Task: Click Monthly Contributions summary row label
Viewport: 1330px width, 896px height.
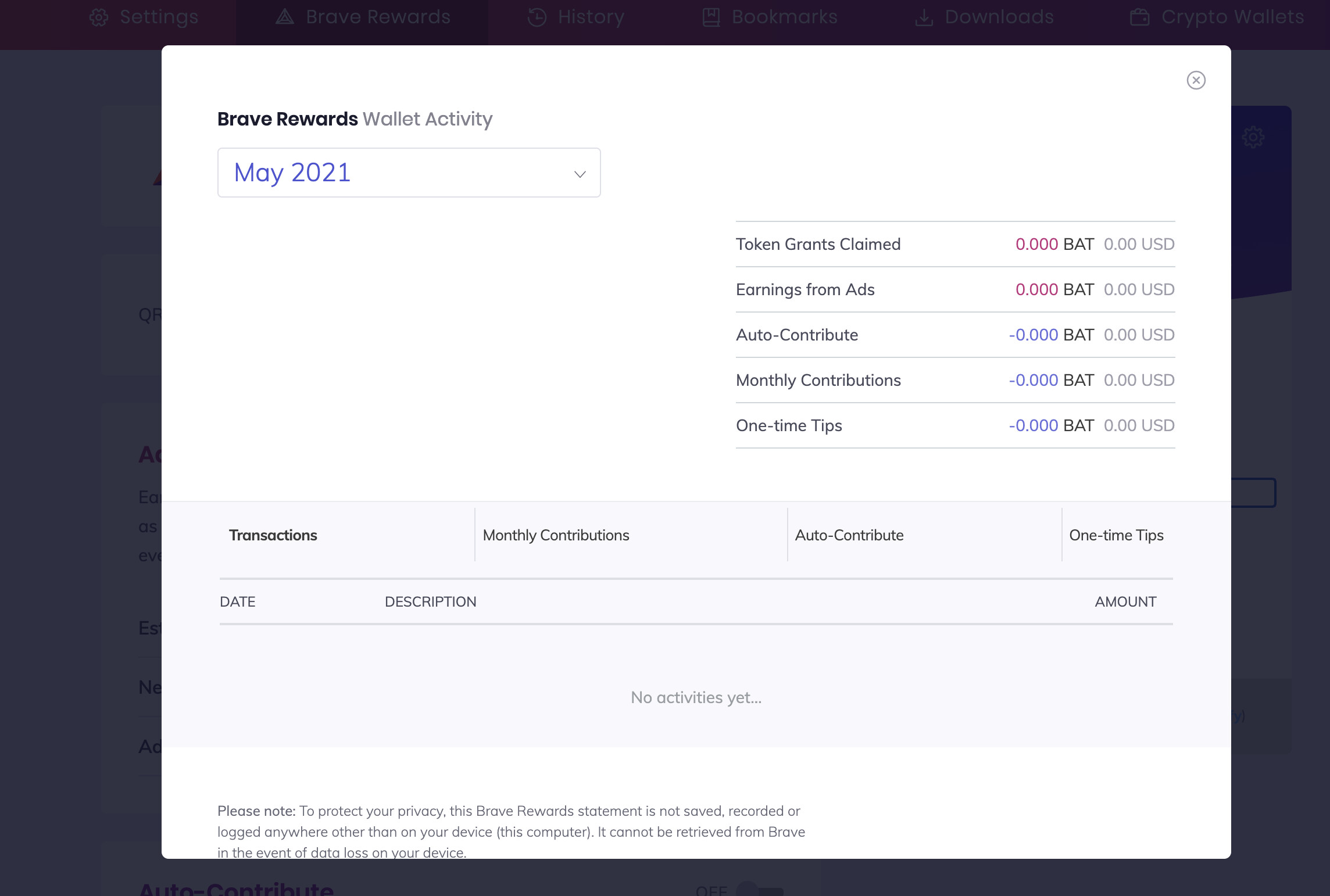Action: (x=818, y=380)
